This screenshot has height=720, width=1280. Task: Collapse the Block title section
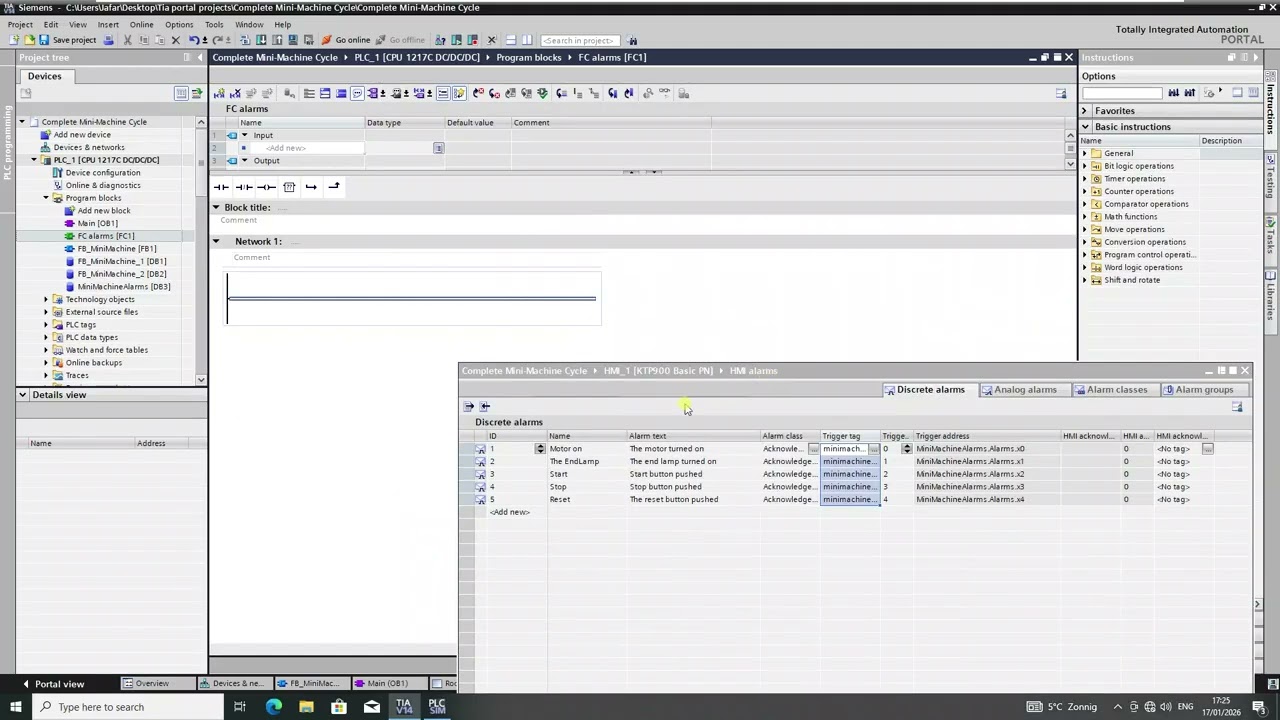215,207
